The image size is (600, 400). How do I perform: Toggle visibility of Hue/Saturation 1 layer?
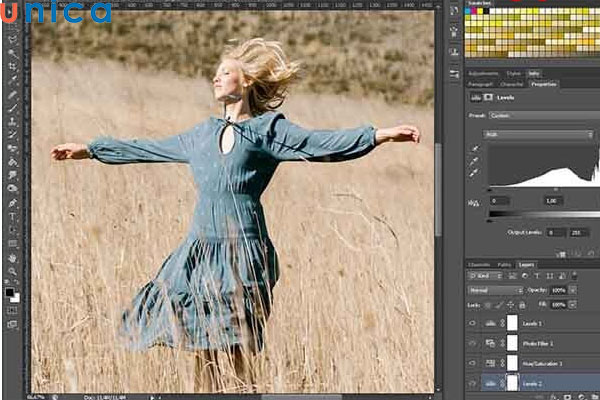[x=473, y=363]
